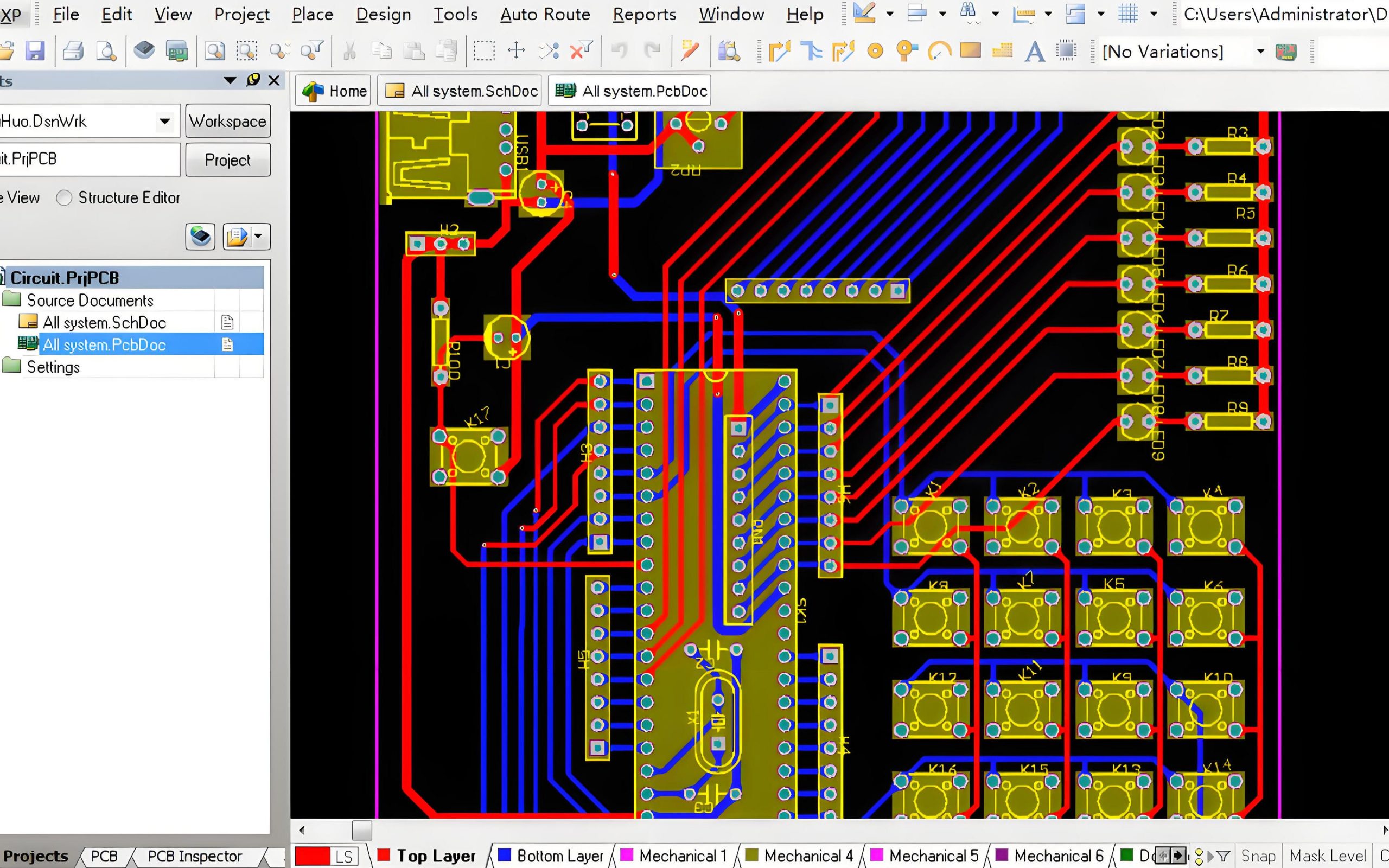Click the Place Dimension icon
This screenshot has width=1389, height=868.
click(1023, 13)
